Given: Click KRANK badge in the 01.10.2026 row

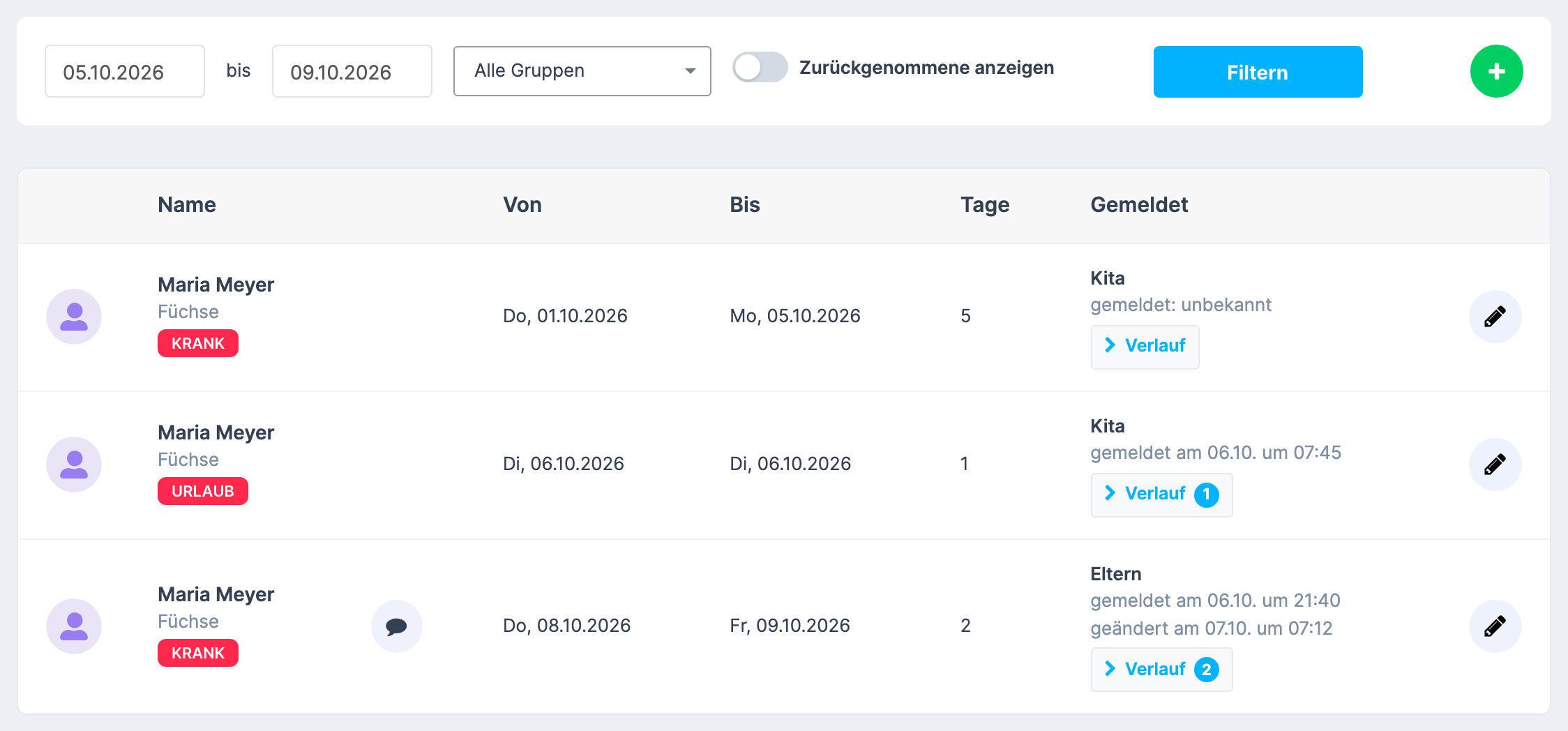Looking at the screenshot, I should point(198,343).
